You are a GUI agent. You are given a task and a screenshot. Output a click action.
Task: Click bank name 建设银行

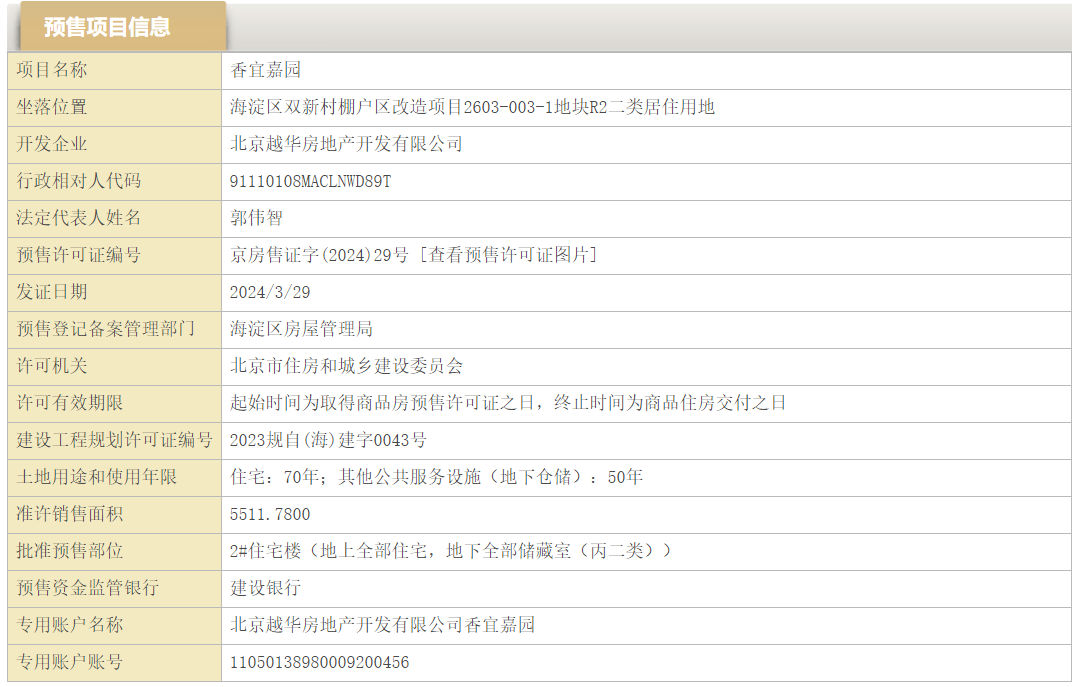click(265, 588)
